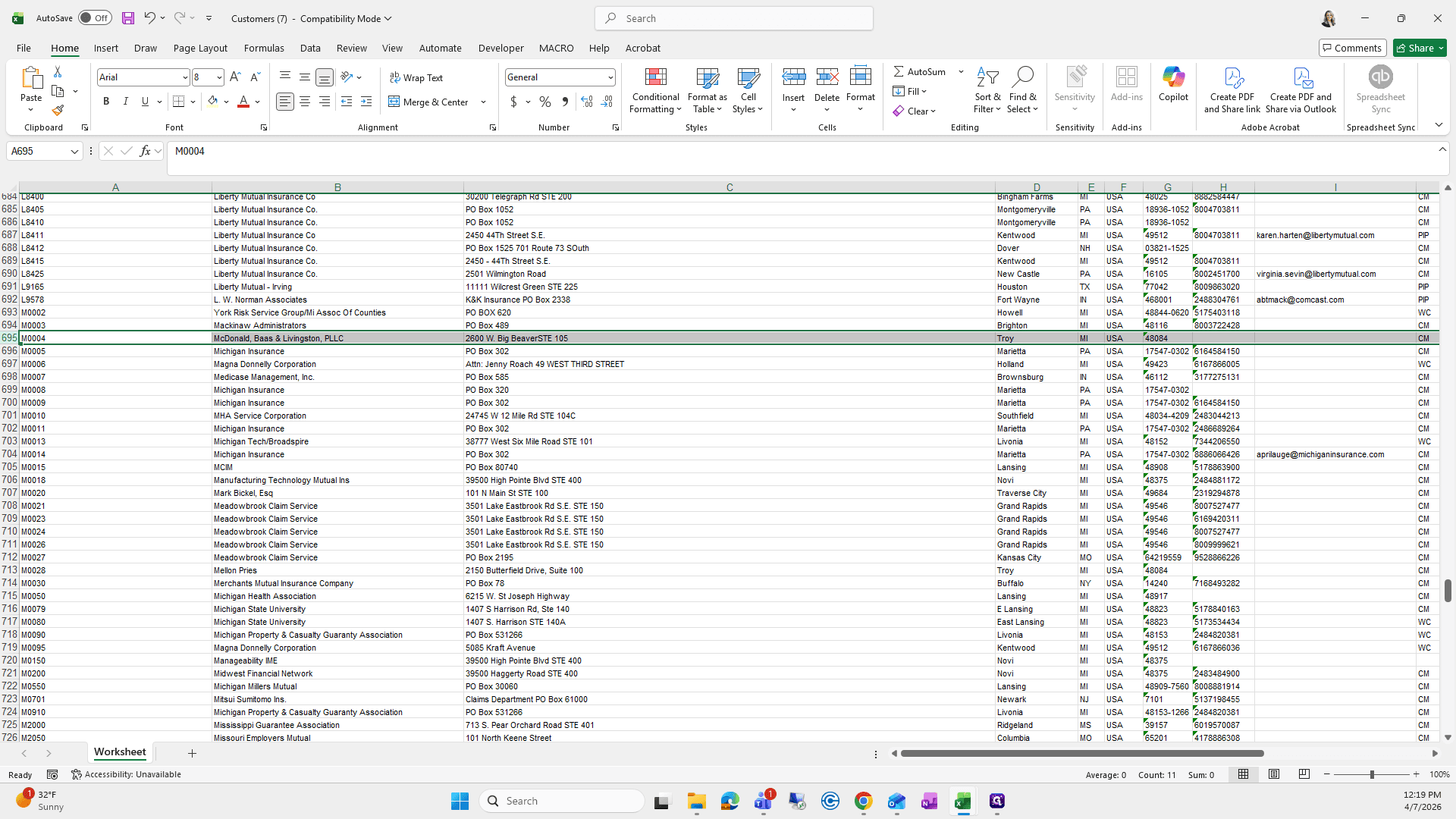Open the File menu
Image resolution: width=1456 pixels, height=819 pixels.
[x=24, y=48]
